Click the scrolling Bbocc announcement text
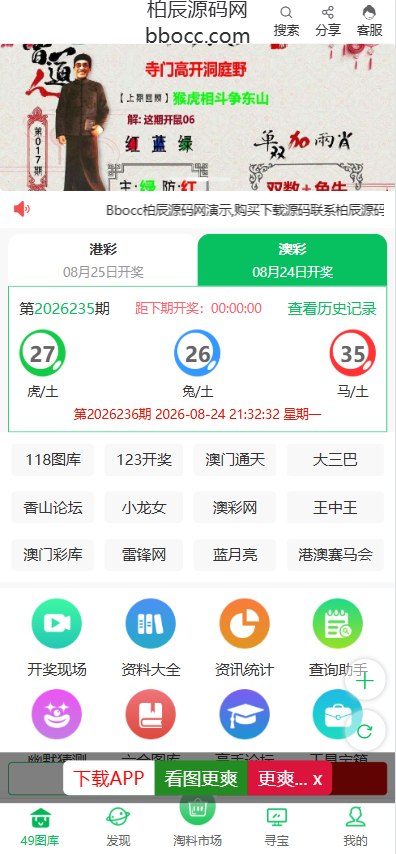 click(245, 210)
